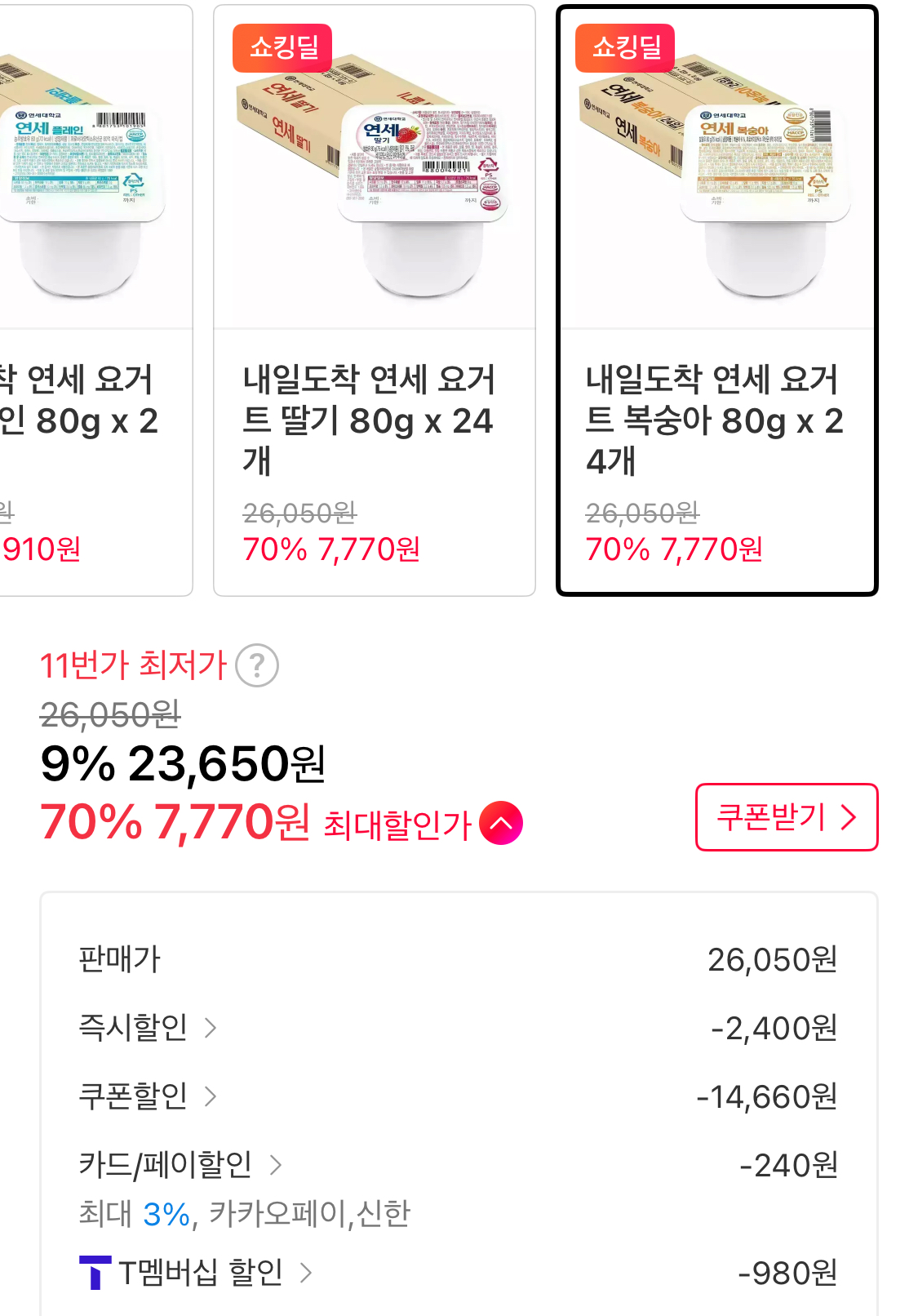Open 연세 요거트 복숭아 80g x 24개 title
Screen dimensions: 918x1316
713,420
